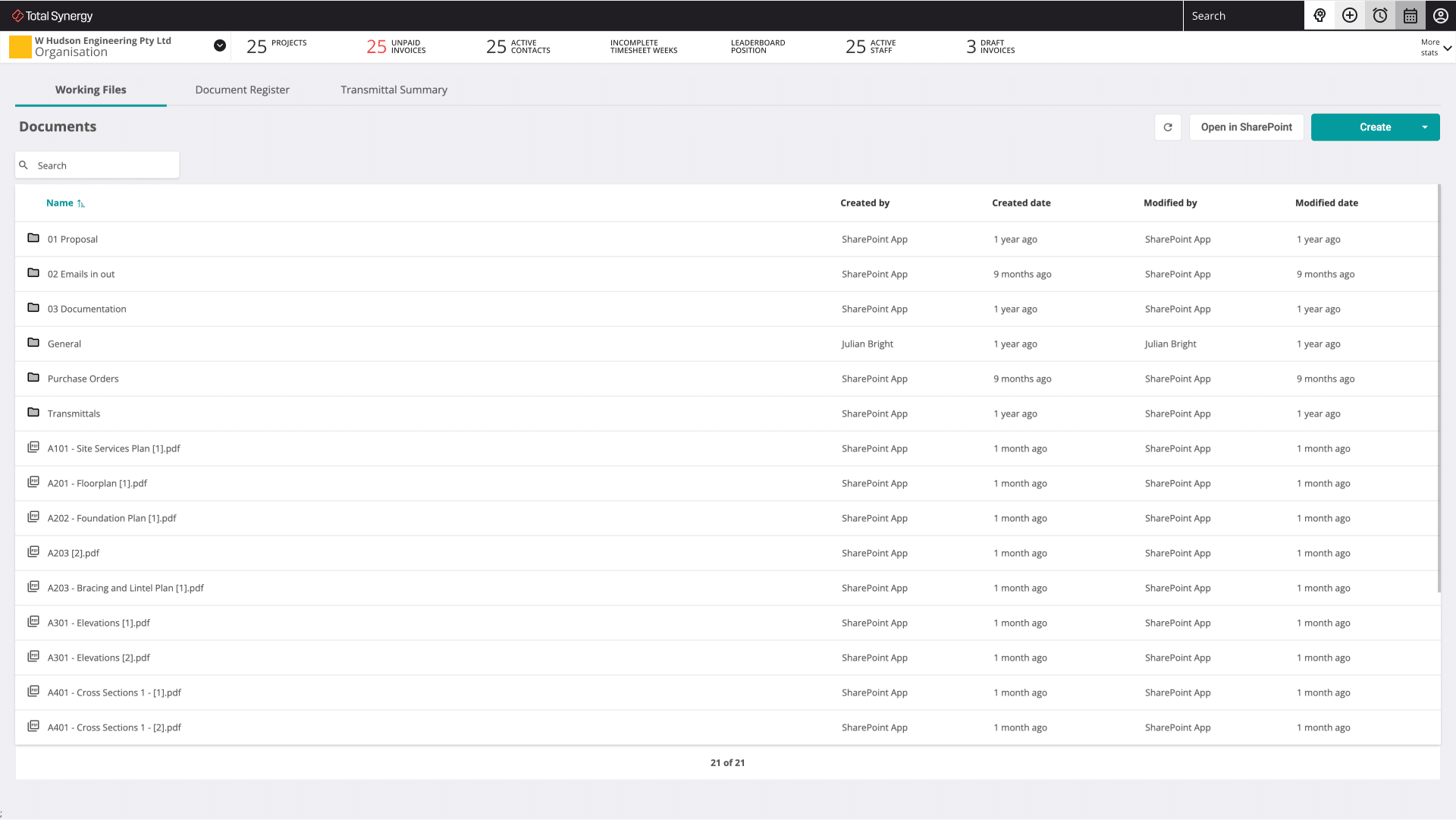Expand the organisation selector chevron

(219, 46)
